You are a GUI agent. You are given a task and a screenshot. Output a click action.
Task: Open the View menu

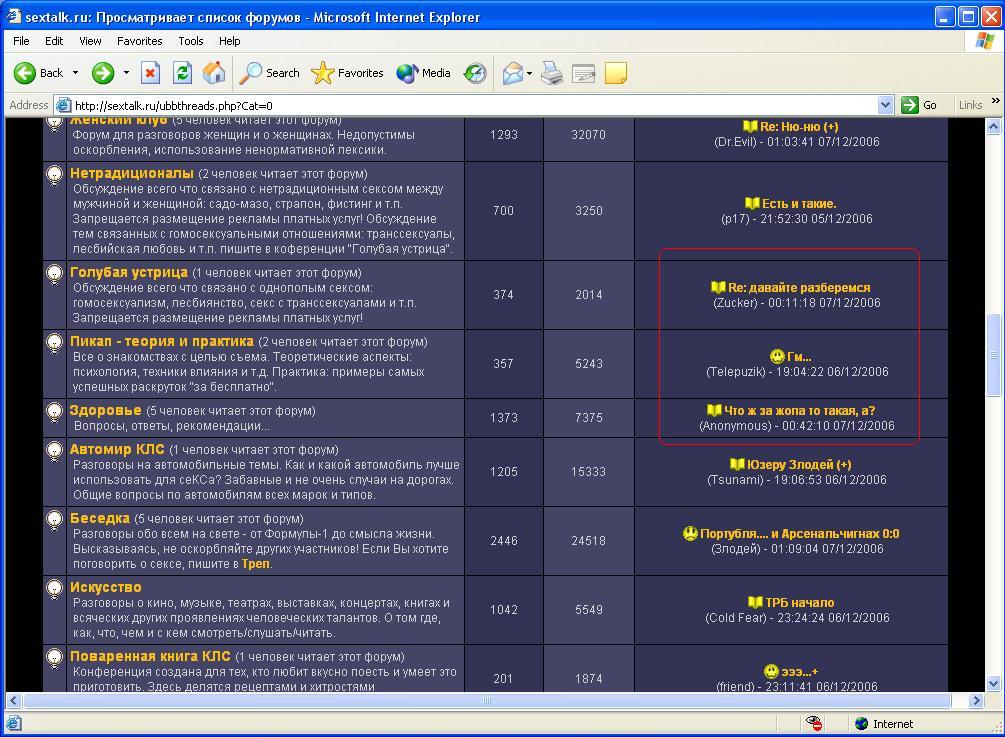(90, 41)
